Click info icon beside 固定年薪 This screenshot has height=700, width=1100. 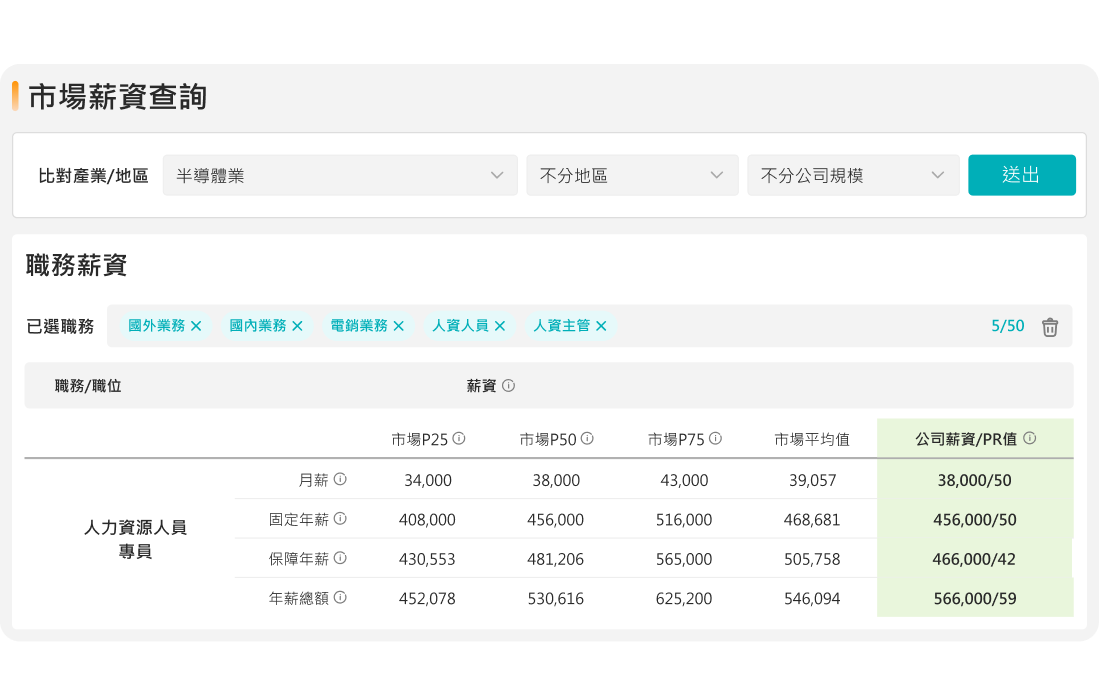coord(340,519)
